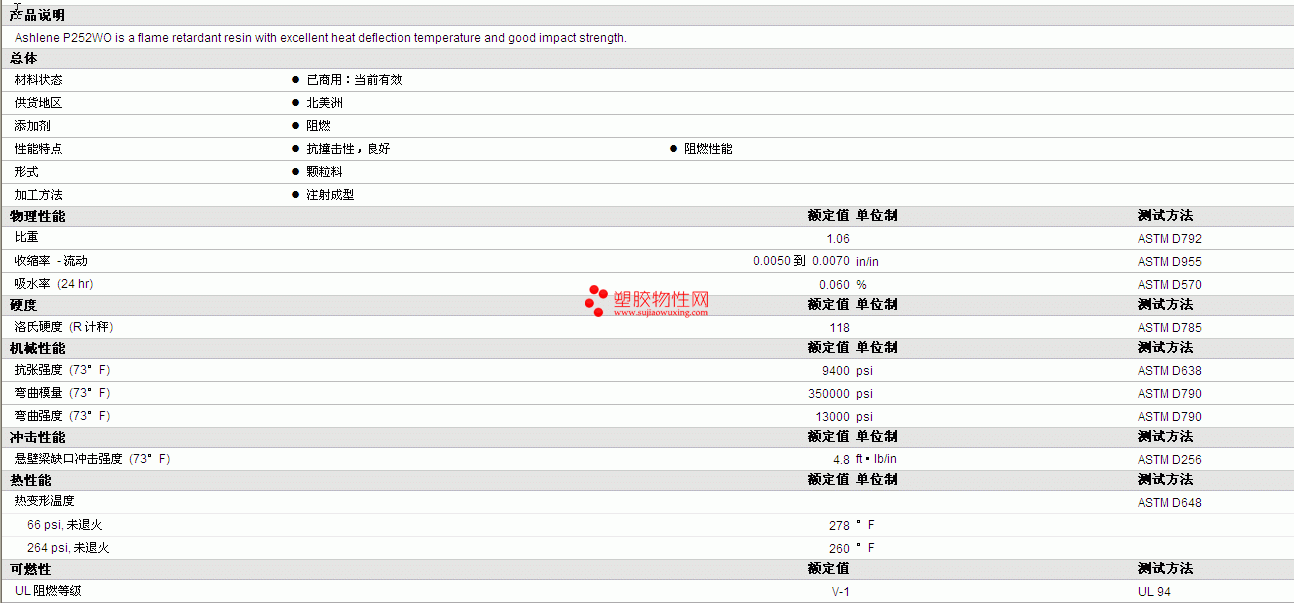Click test method UL 94
Image resolution: width=1294 pixels, height=603 pixels.
tap(1154, 592)
